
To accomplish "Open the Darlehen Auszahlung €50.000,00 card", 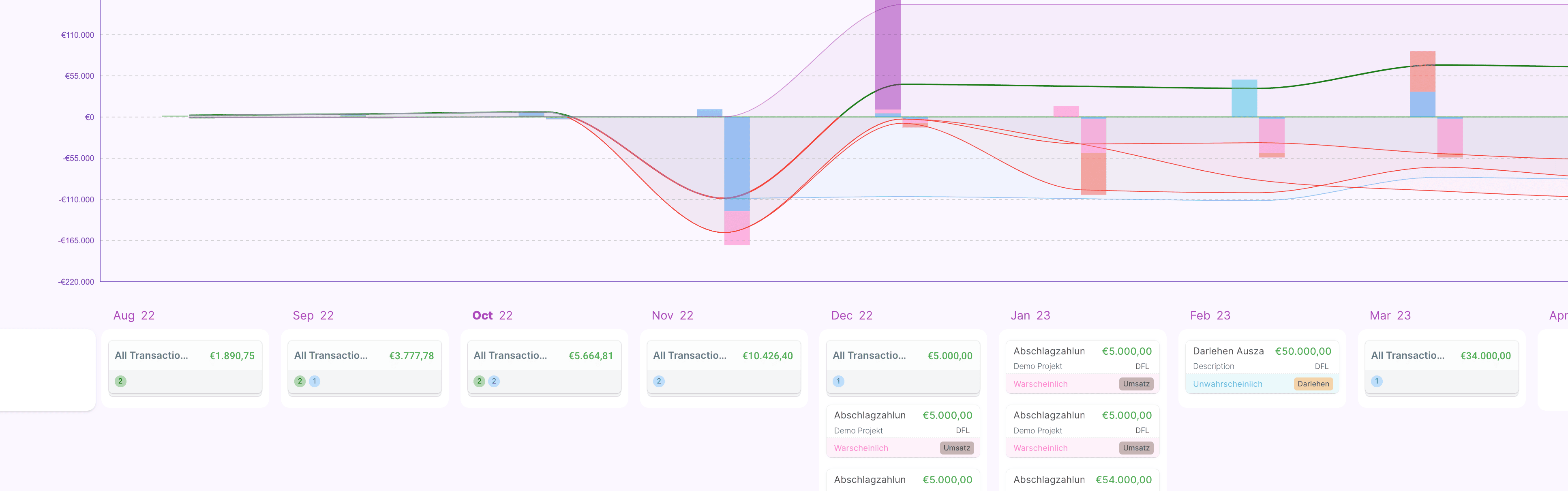I will coord(1261,358).
